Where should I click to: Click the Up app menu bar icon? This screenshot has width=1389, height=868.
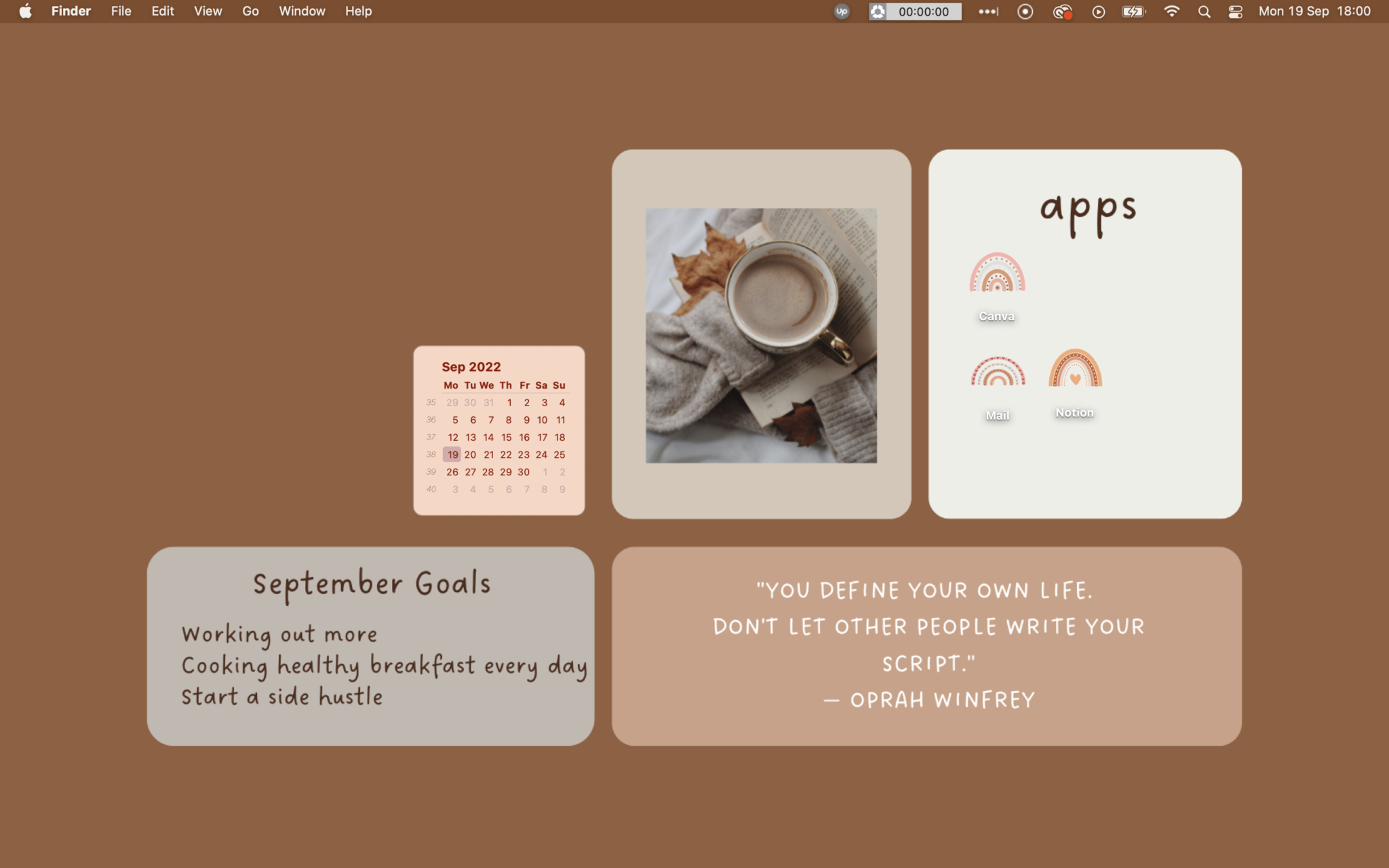click(840, 11)
